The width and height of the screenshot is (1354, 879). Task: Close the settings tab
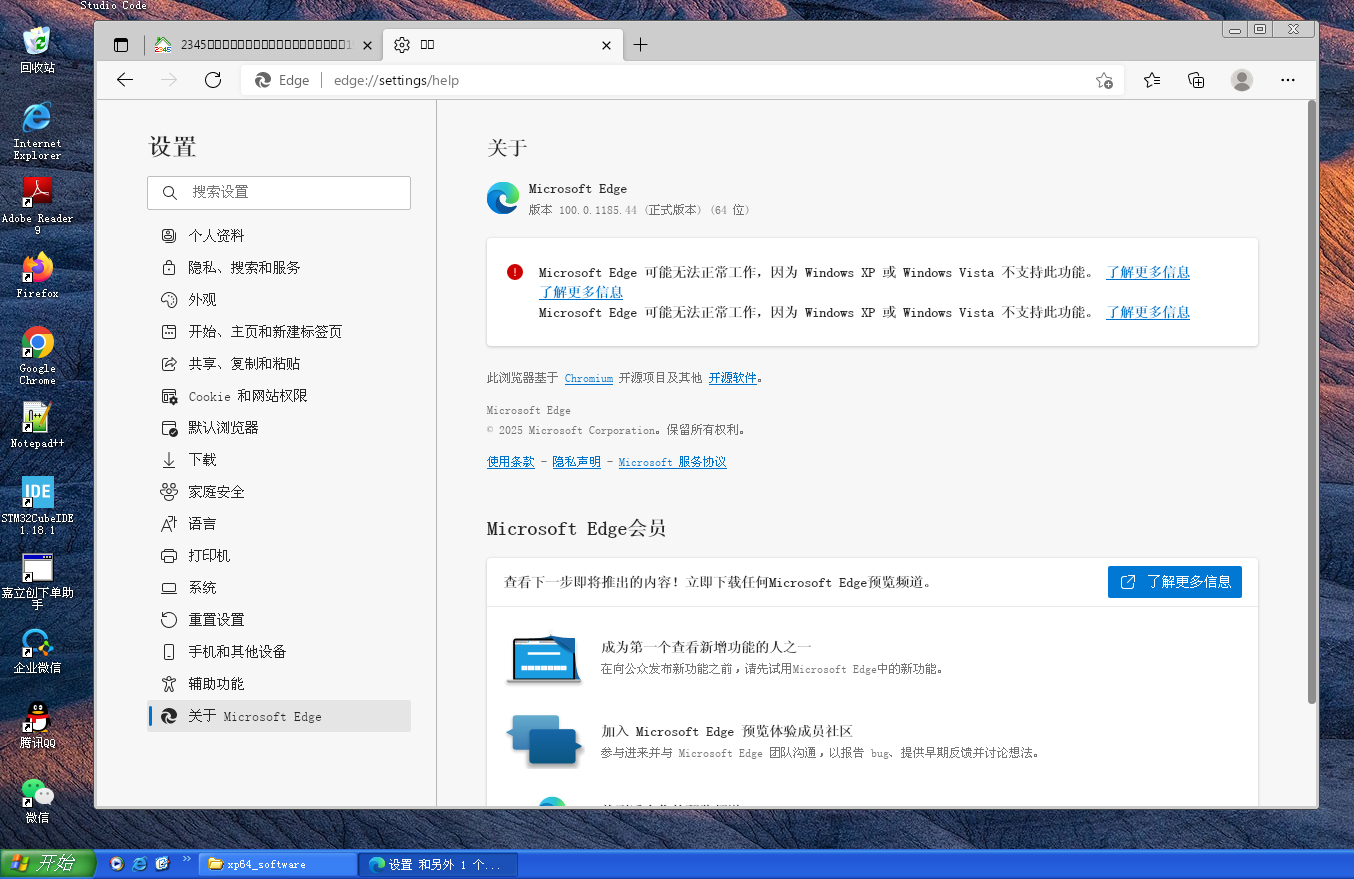coord(606,45)
